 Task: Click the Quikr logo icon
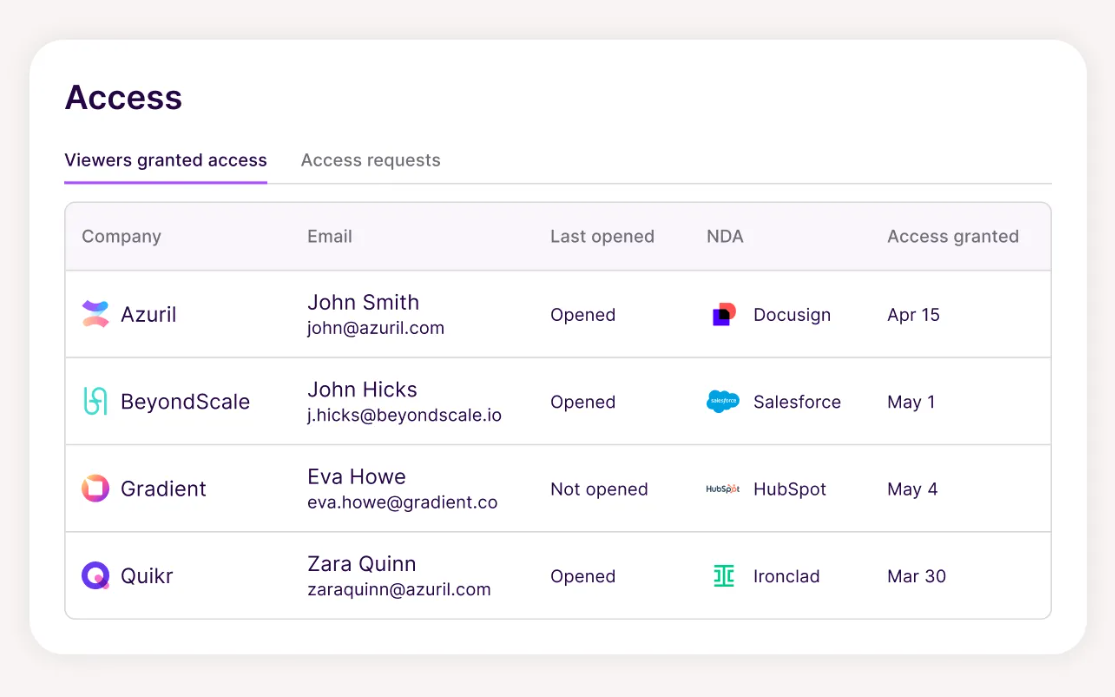(94, 575)
